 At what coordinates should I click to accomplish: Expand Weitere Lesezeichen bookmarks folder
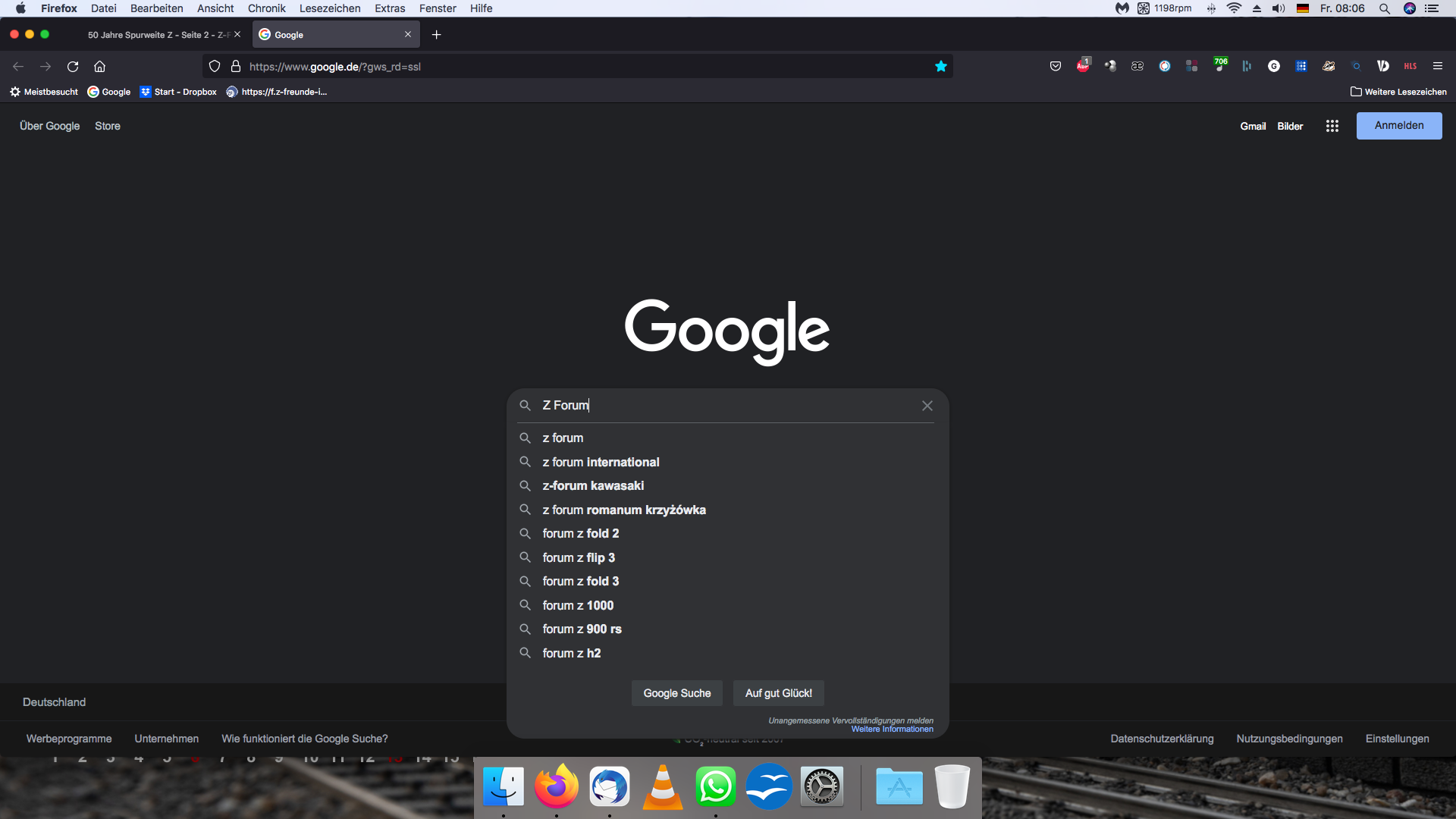[1398, 92]
